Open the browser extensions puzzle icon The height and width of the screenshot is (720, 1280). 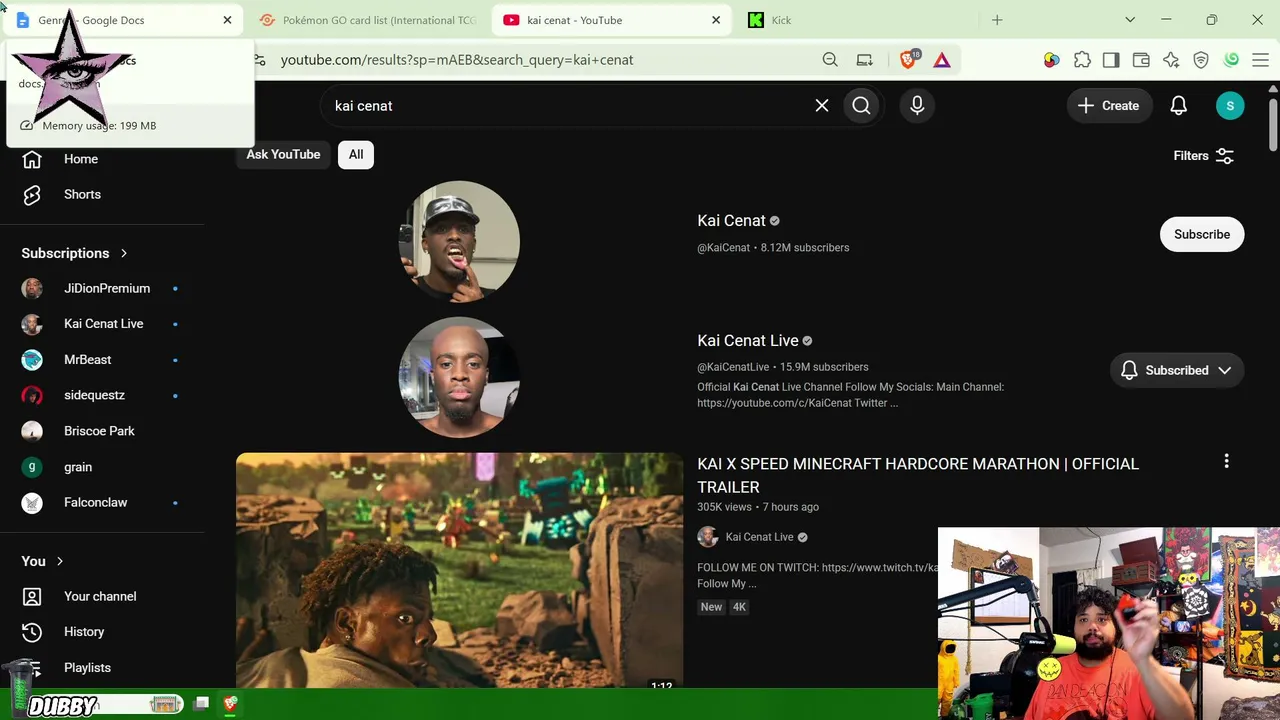1082,60
